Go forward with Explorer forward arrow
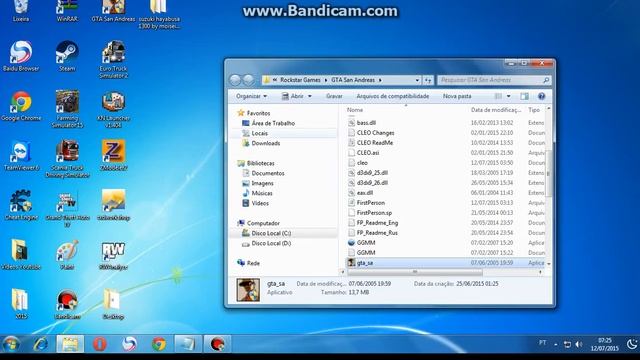 [x=249, y=80]
